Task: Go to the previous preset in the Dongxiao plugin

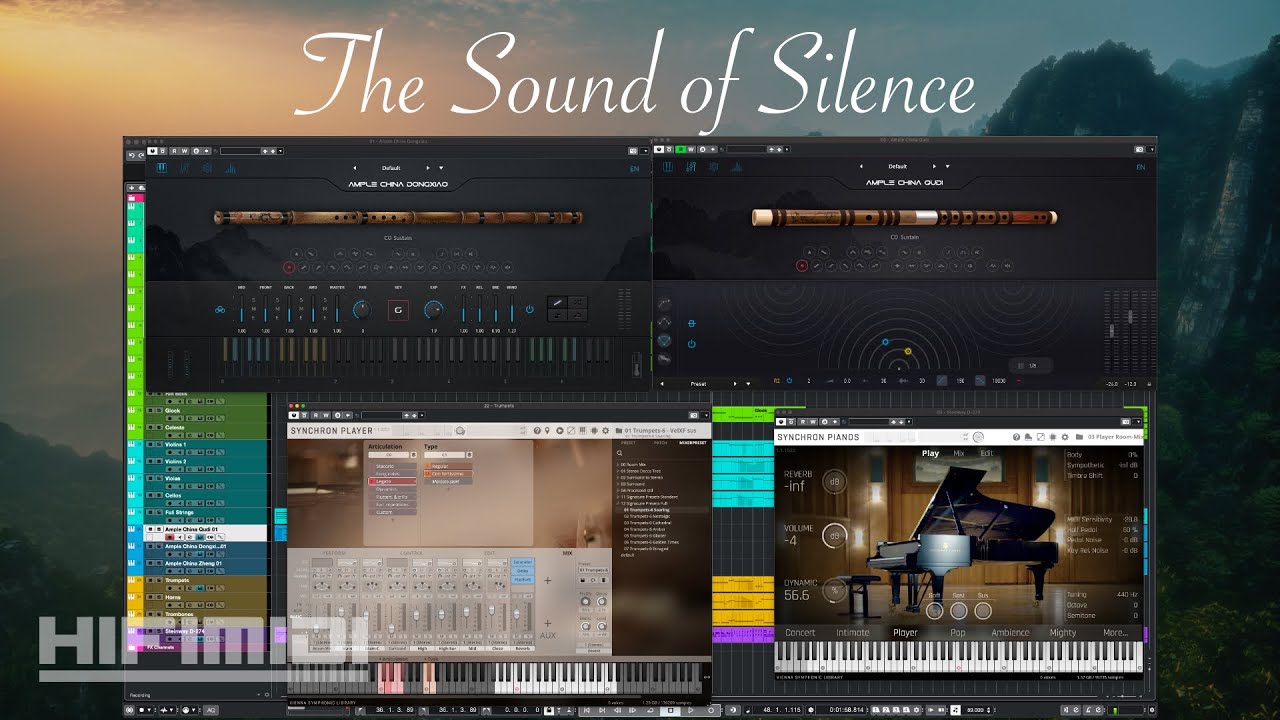Action: click(354, 168)
